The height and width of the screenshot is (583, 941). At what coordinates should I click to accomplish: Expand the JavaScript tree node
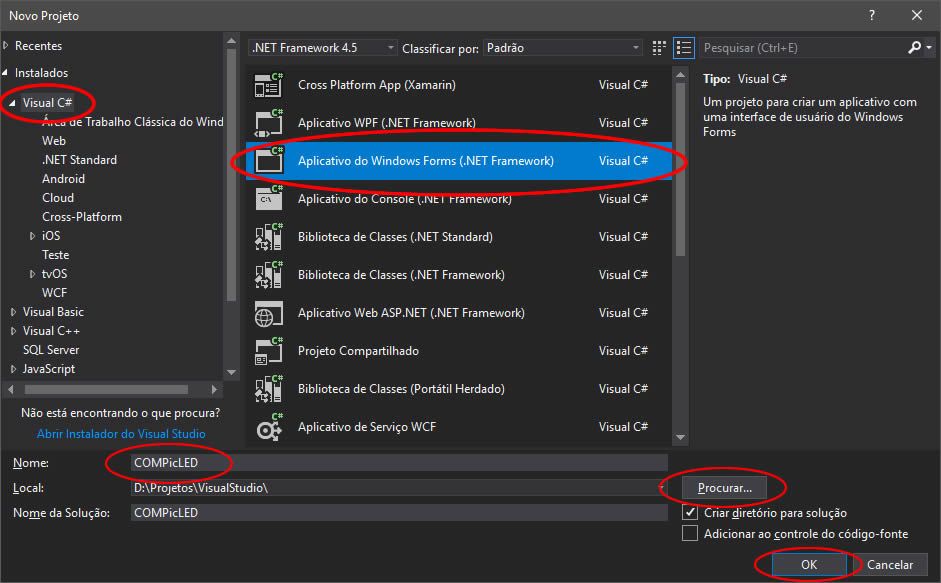[x=13, y=369]
